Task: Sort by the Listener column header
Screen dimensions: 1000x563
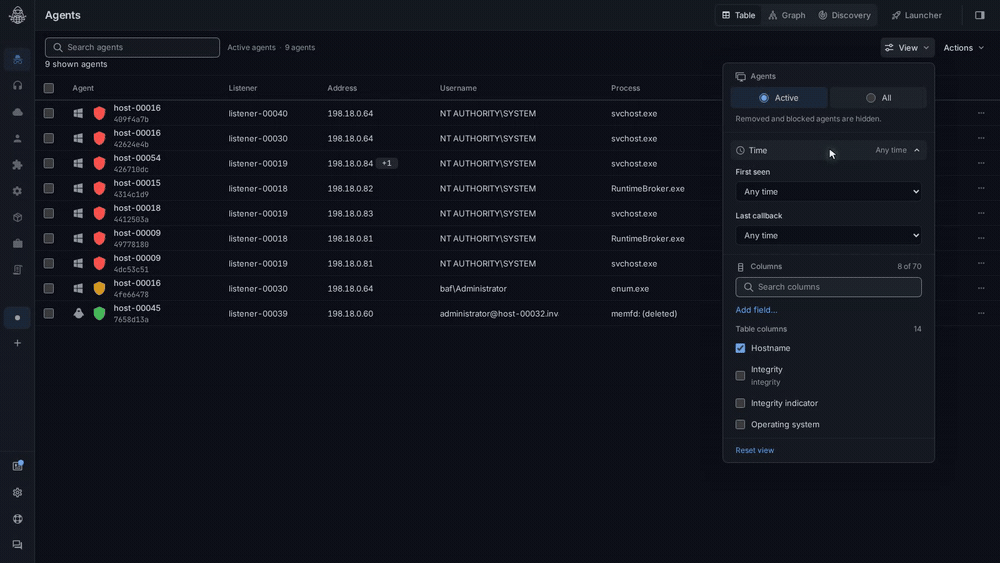Action: 243,88
